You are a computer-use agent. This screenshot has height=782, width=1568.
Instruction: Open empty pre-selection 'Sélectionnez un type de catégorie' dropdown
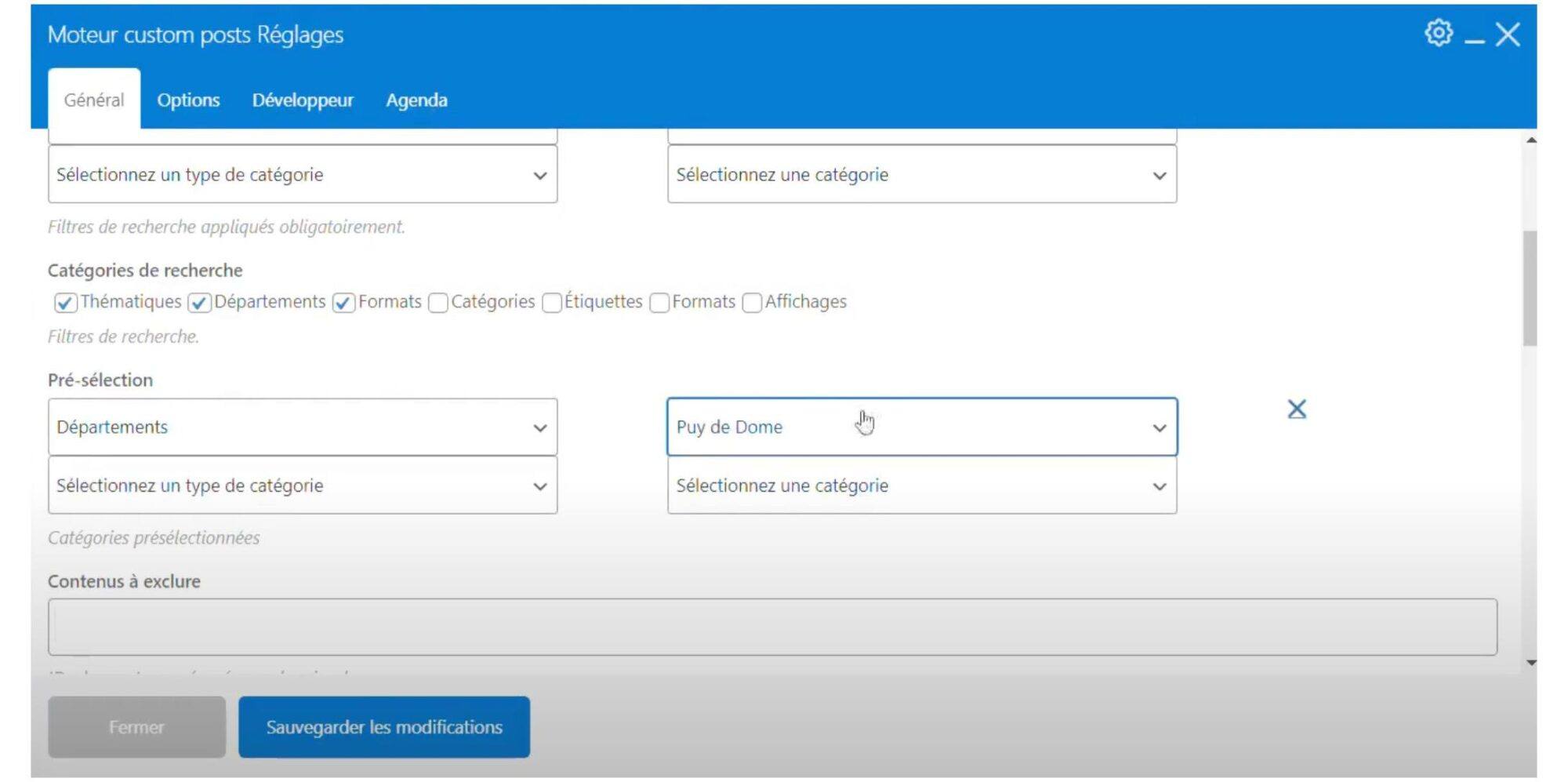click(302, 486)
